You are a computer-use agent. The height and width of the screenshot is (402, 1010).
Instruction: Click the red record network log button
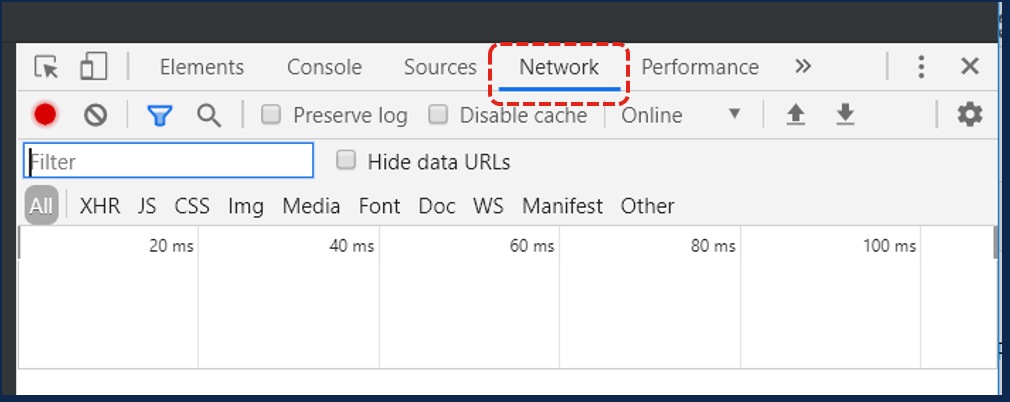pos(45,115)
